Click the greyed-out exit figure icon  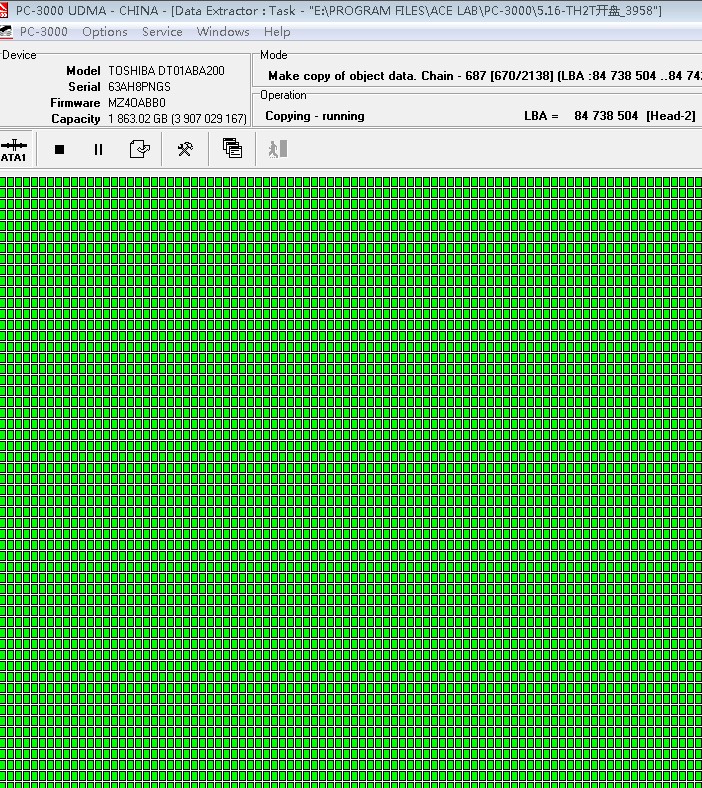click(277, 149)
